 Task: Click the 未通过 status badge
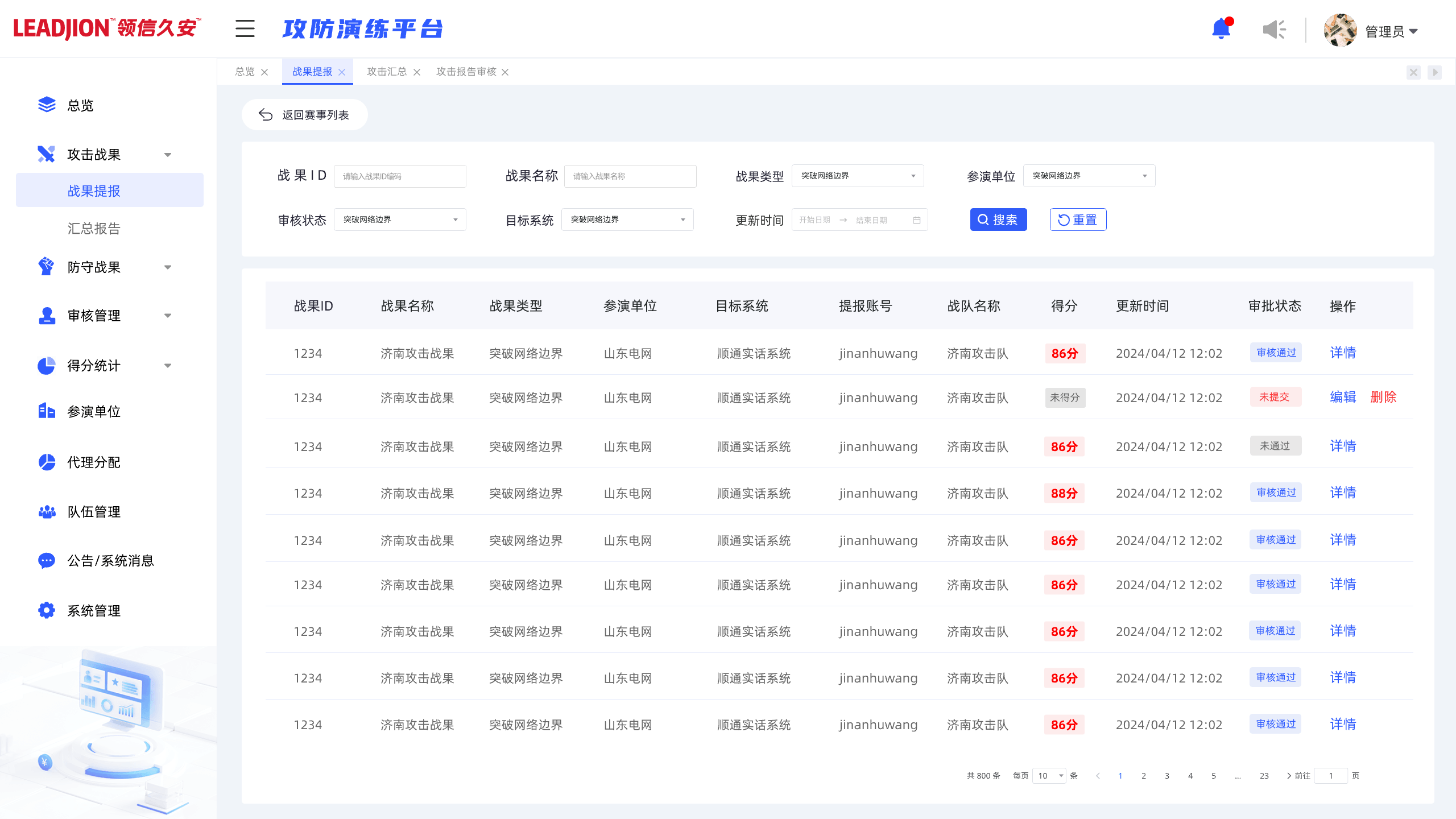[x=1275, y=446]
